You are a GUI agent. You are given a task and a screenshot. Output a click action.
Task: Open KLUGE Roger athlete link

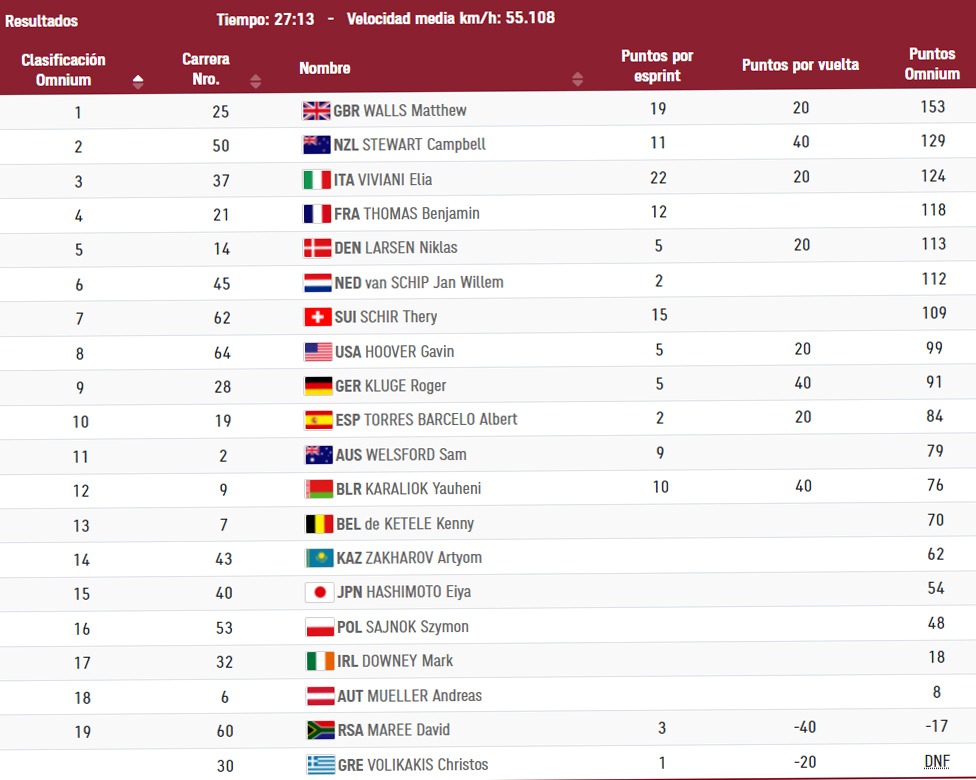coord(404,386)
